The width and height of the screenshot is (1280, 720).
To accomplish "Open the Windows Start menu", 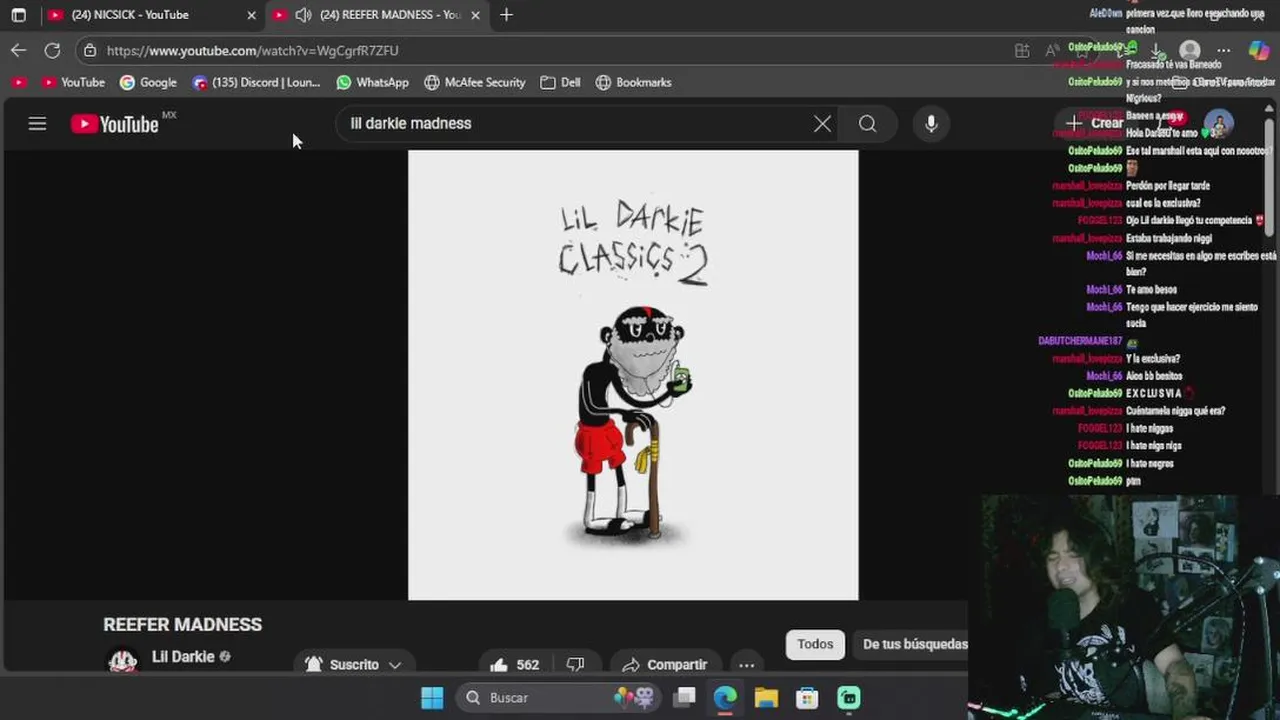I will pyautogui.click(x=432, y=697).
